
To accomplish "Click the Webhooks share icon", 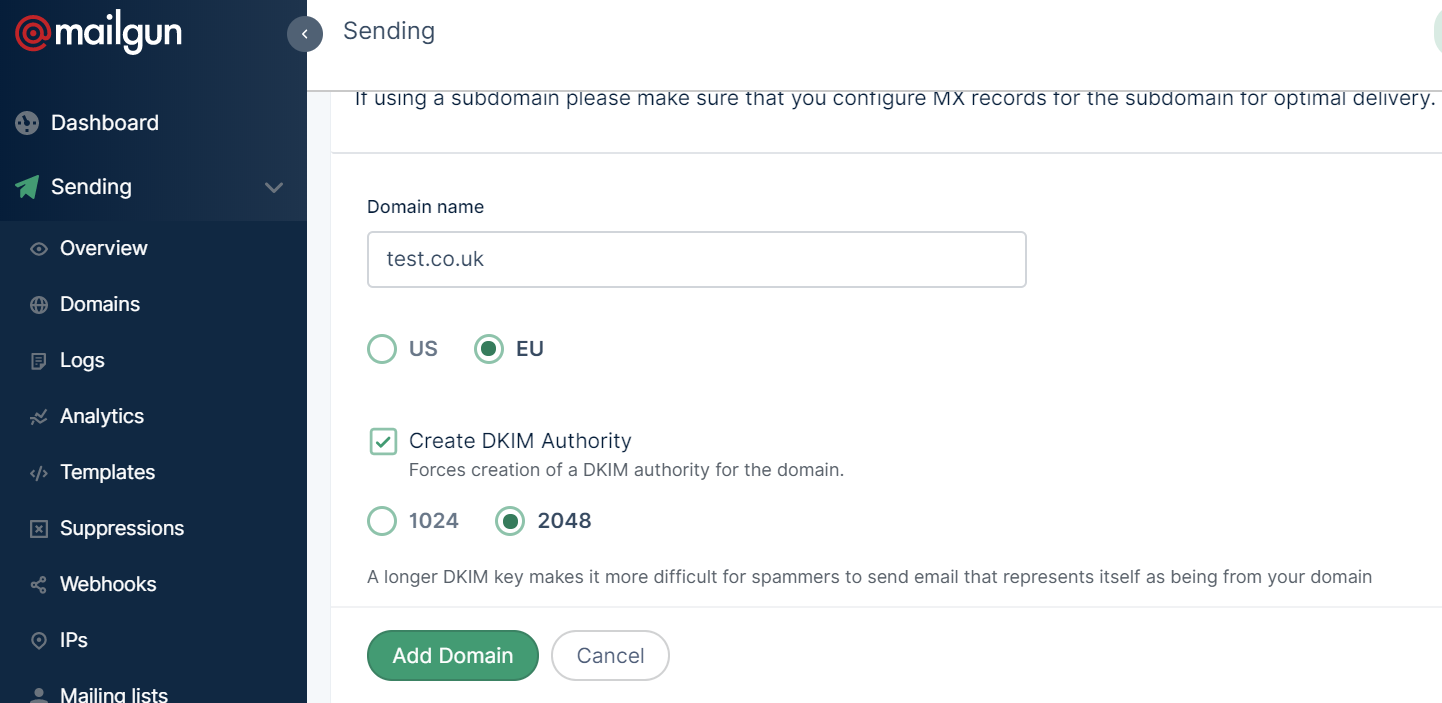I will 39,585.
